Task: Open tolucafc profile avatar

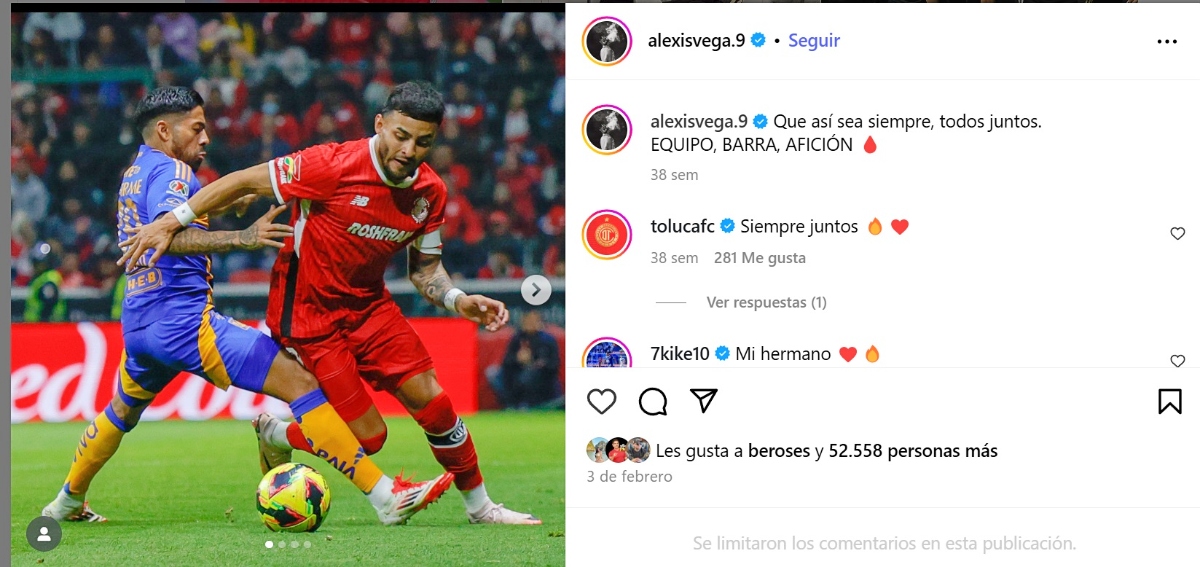Action: point(607,235)
